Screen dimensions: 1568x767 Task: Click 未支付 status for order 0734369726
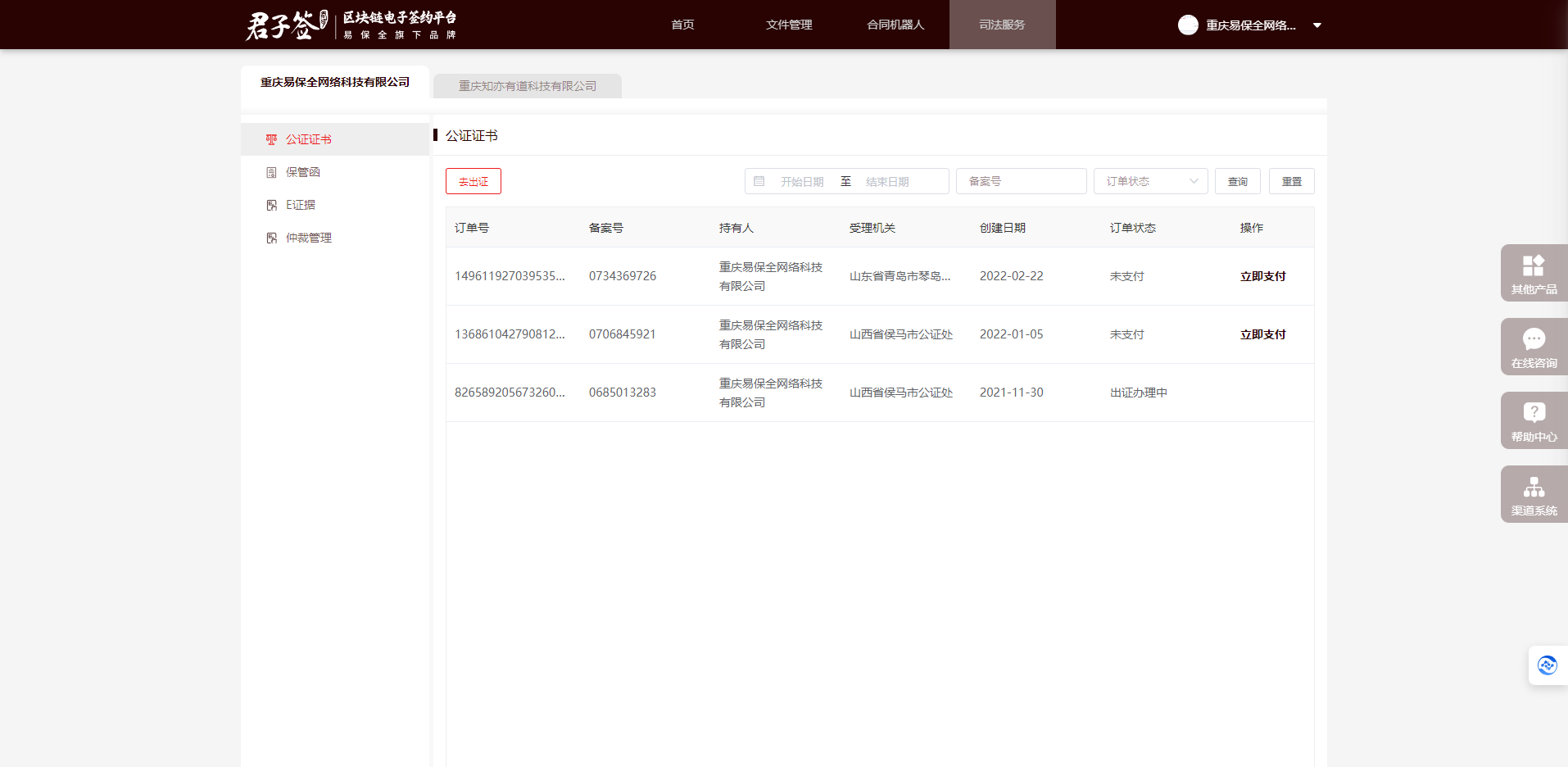[x=1127, y=276]
